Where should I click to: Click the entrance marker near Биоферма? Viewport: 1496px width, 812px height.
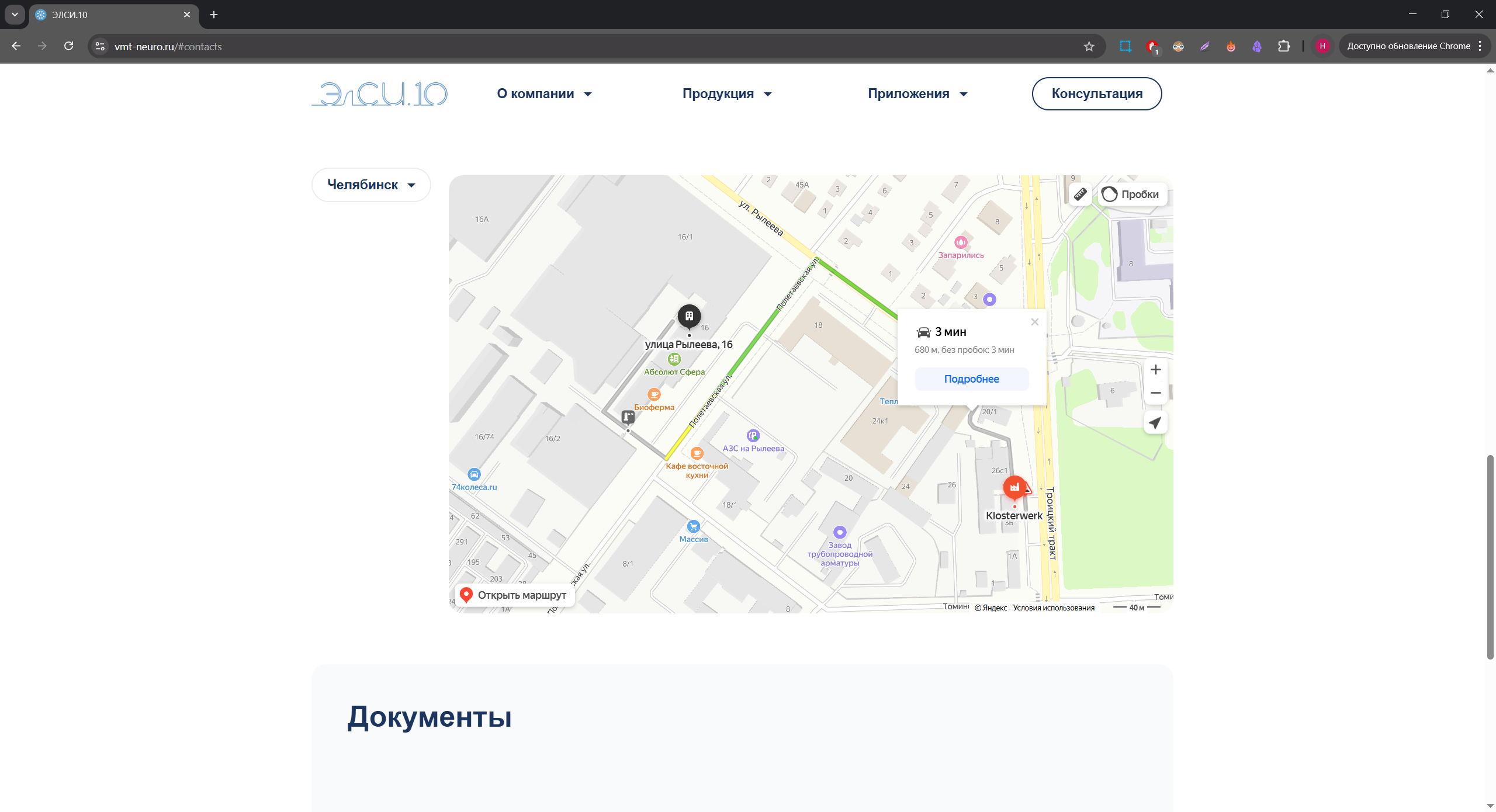pos(628,417)
